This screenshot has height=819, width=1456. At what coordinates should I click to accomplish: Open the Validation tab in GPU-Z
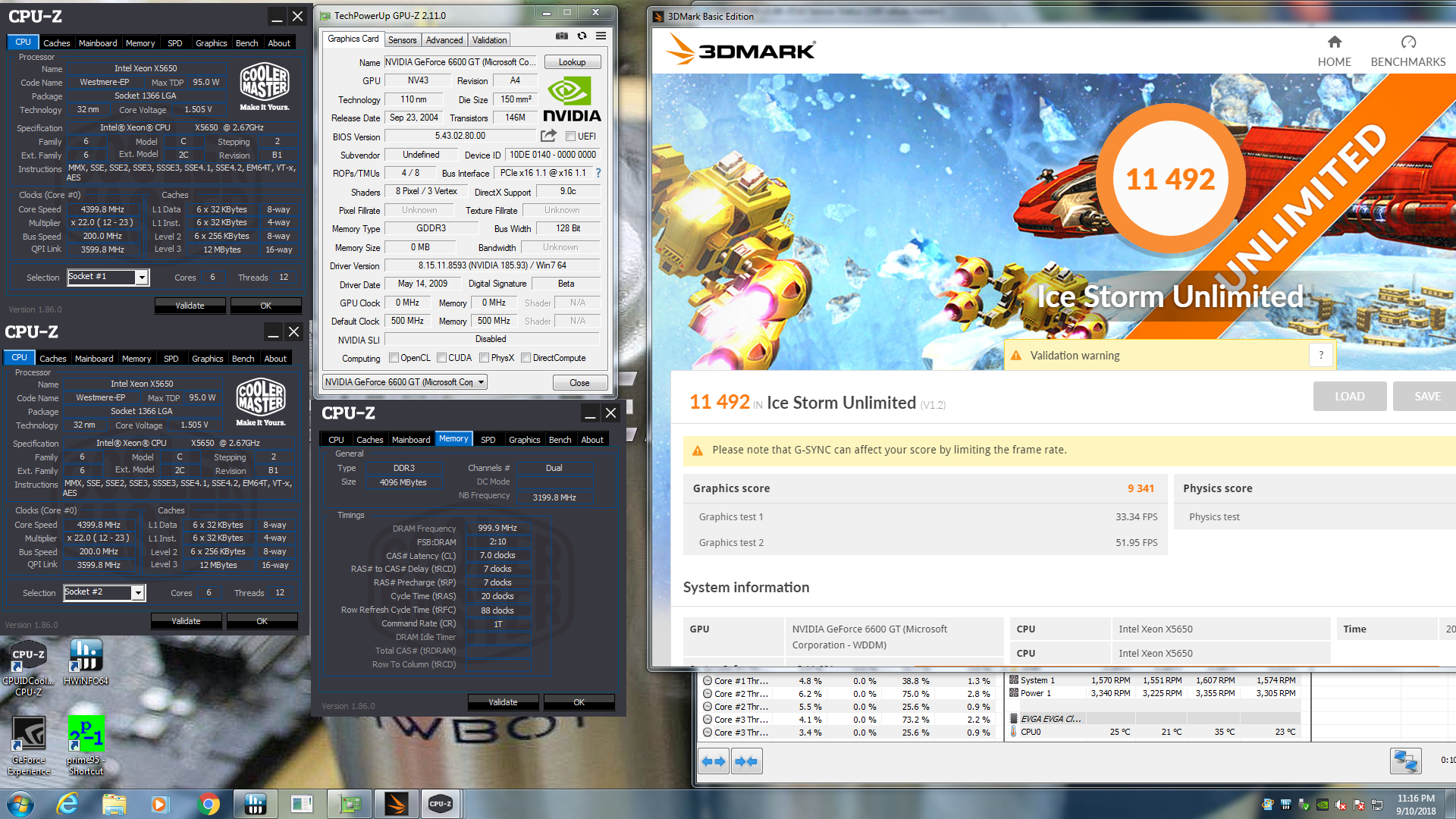point(490,40)
